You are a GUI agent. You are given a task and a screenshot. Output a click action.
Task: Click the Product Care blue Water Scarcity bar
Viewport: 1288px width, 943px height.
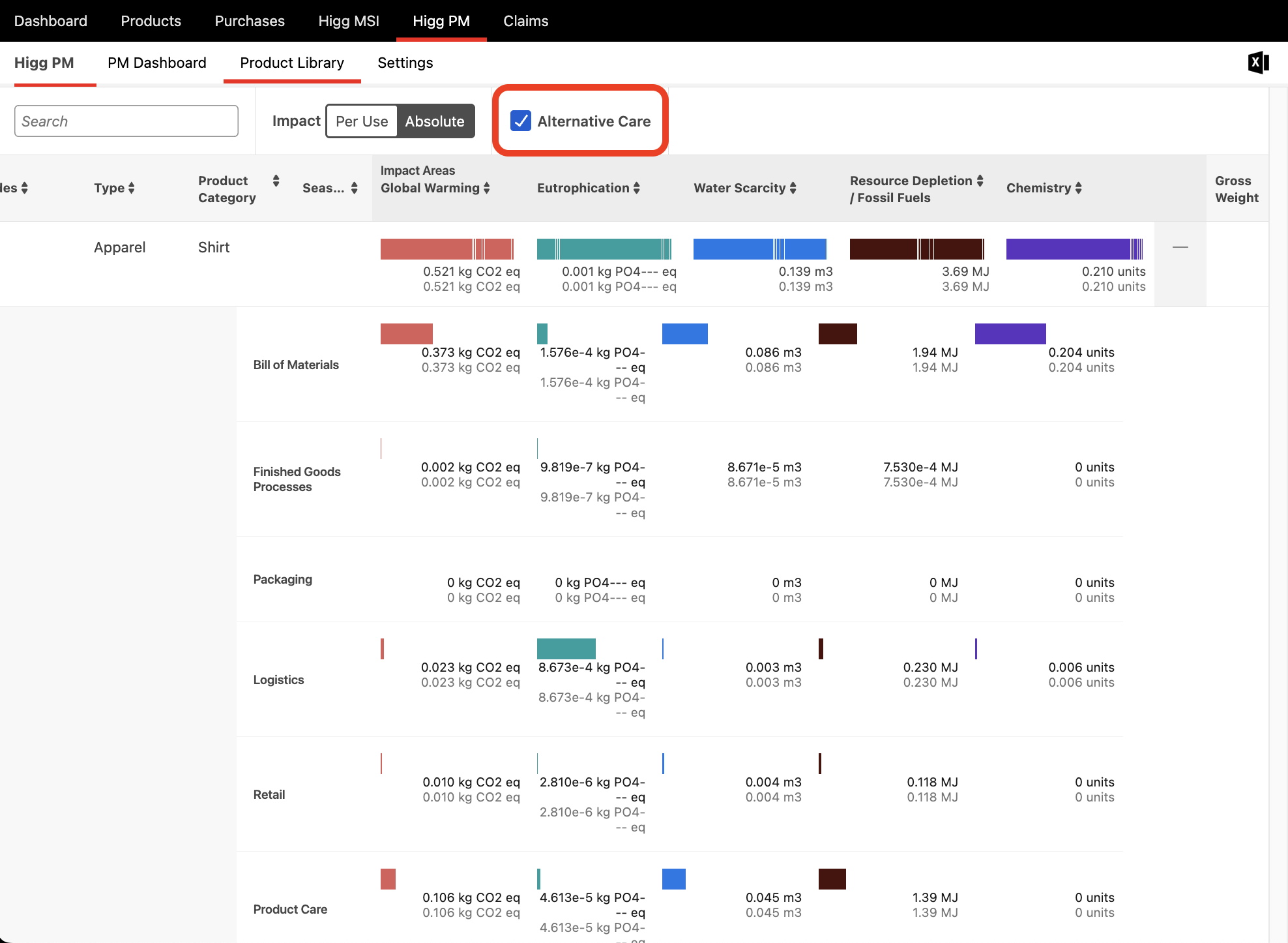point(674,879)
